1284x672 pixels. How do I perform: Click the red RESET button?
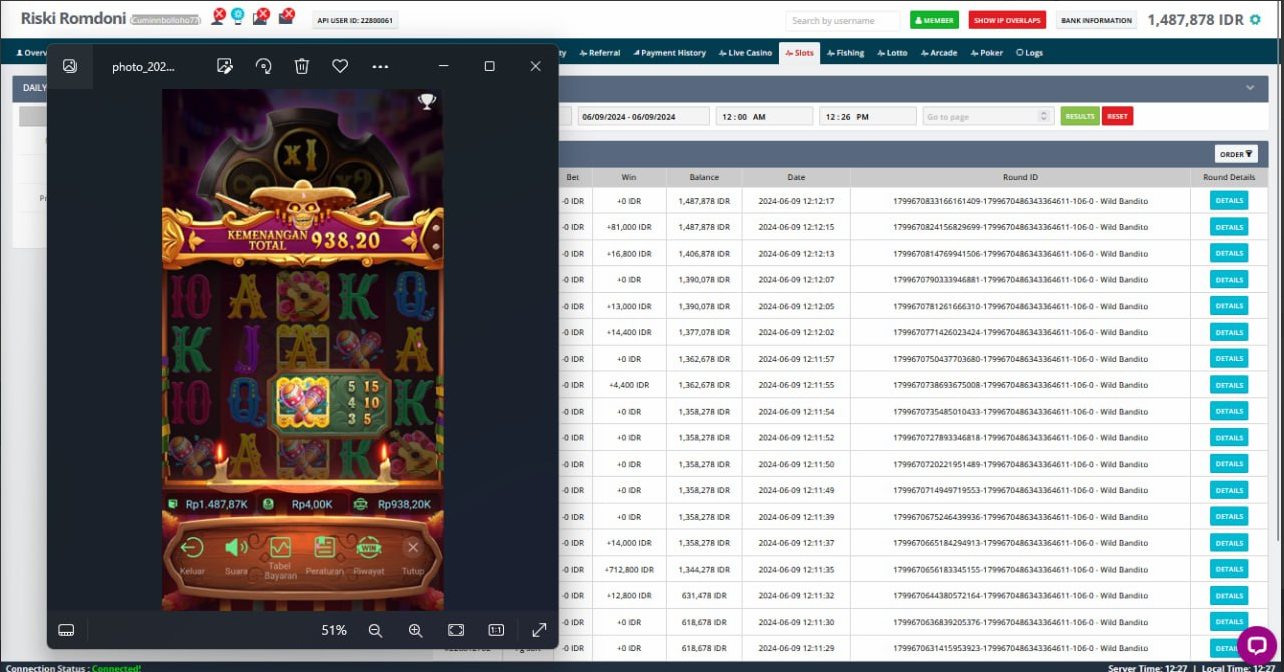[x=1117, y=116]
